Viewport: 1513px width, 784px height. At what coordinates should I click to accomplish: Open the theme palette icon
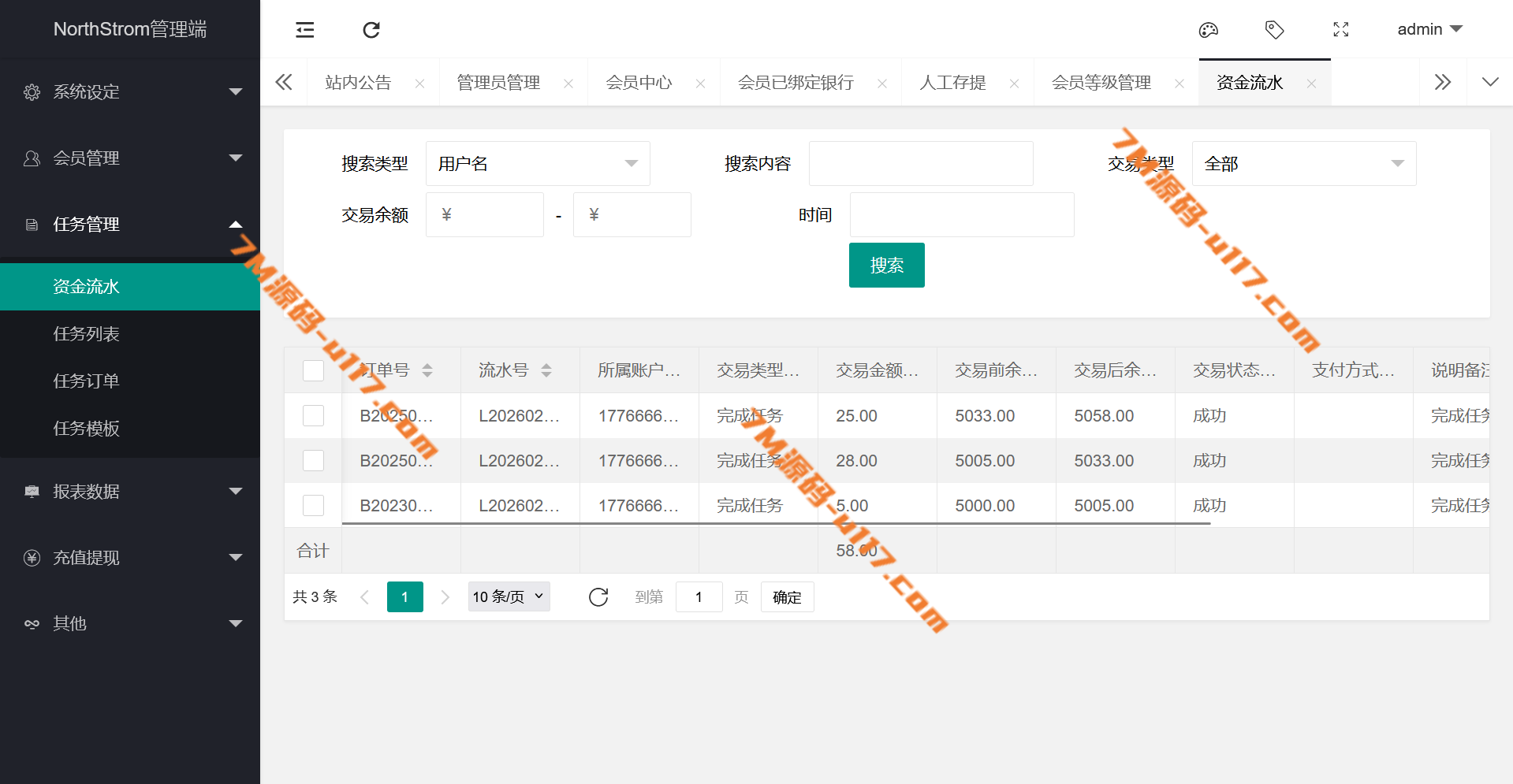[x=1208, y=30]
